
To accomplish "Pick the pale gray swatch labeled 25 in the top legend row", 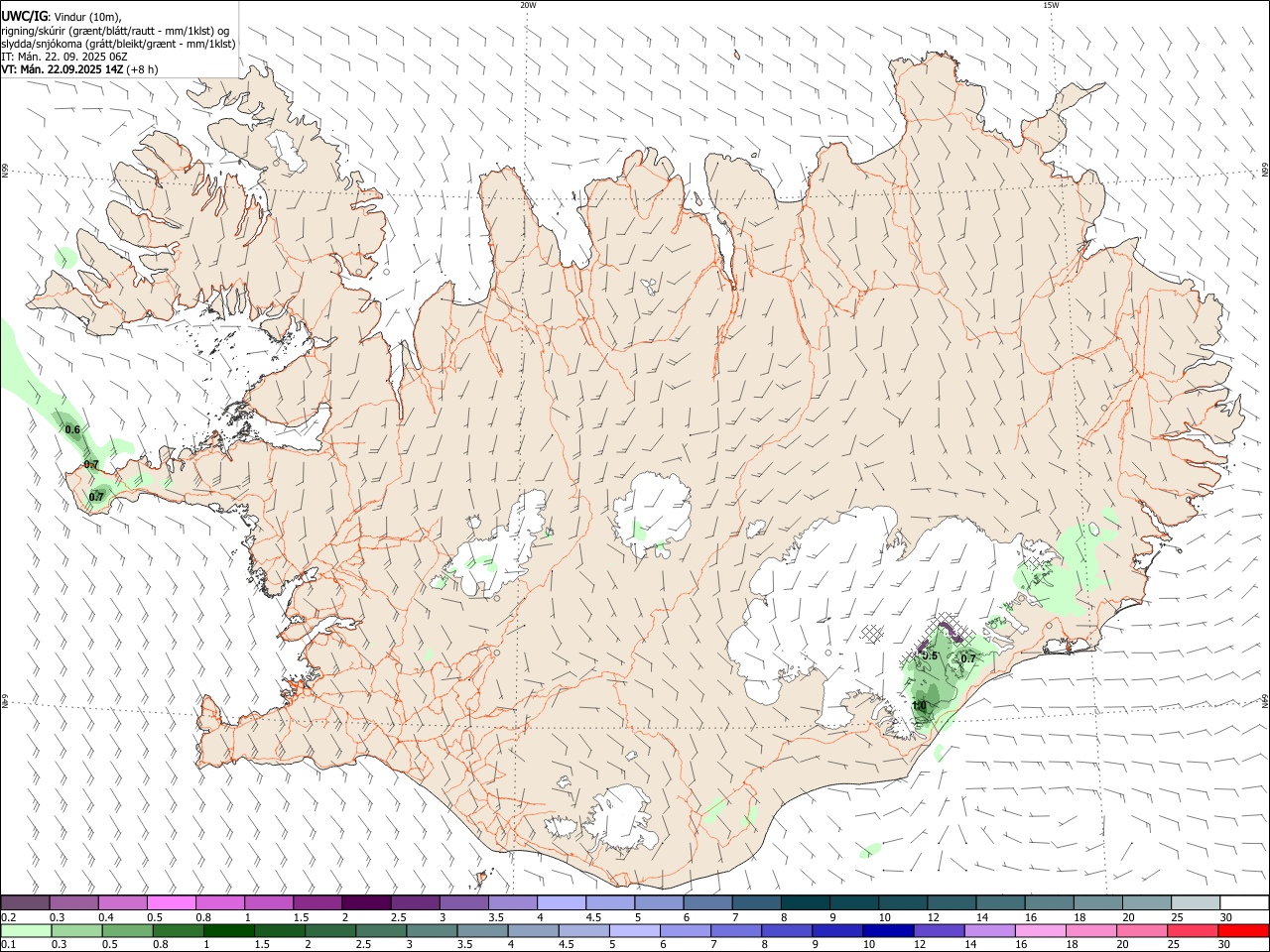I will point(1197,902).
